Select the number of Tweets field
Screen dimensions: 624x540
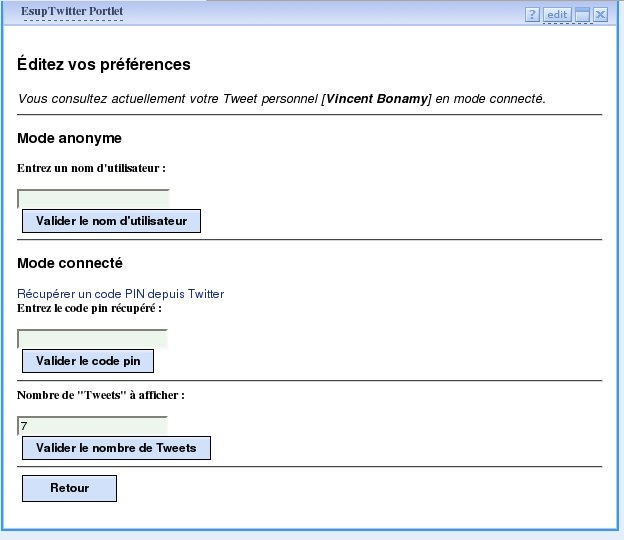pyautogui.click(x=92, y=426)
